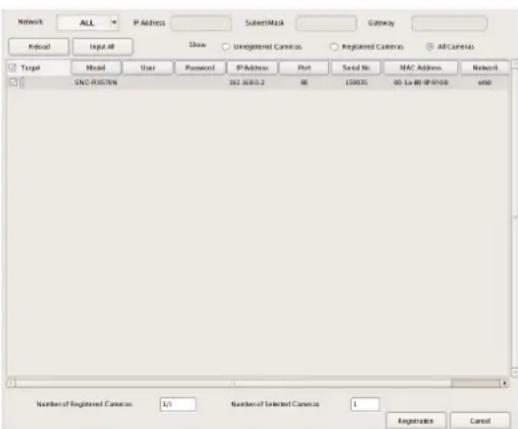This screenshot has height=429, width=518.
Task: Click the IP Address field at top
Action: (201, 23)
